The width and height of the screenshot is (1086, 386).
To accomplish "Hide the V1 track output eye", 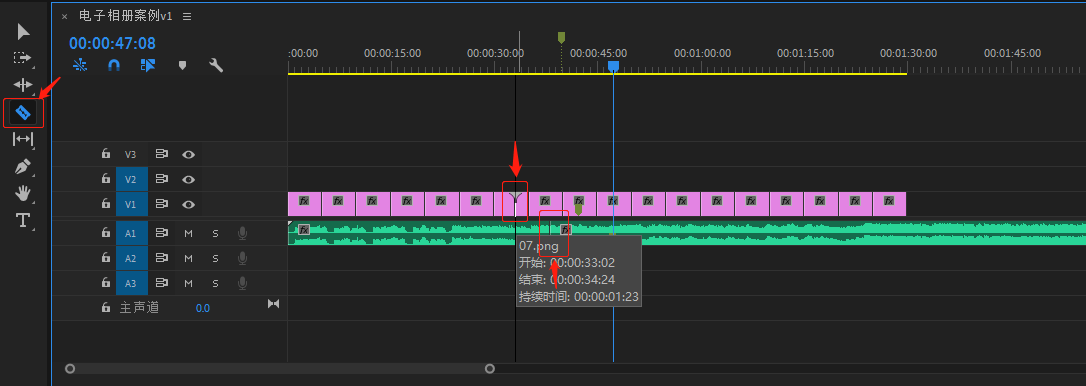I will point(188,204).
